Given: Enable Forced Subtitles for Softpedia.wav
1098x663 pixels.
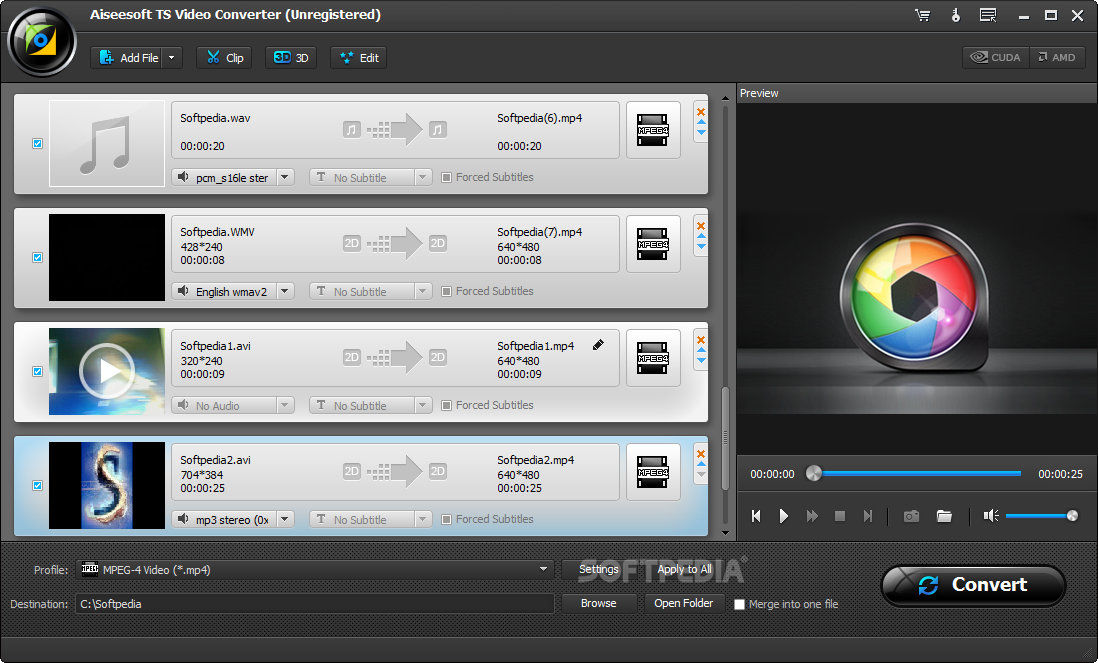Looking at the screenshot, I should coord(446,178).
